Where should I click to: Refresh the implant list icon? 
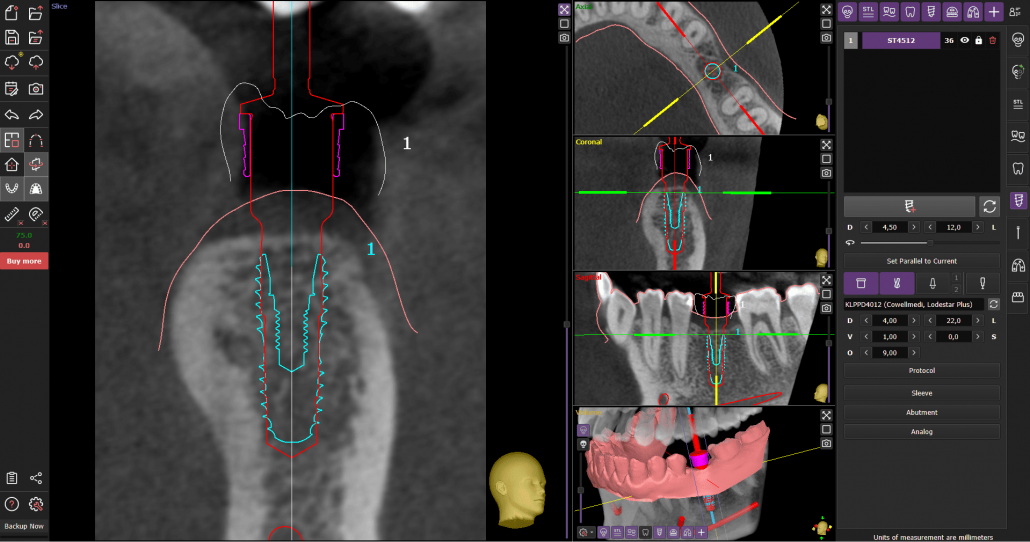pos(989,206)
